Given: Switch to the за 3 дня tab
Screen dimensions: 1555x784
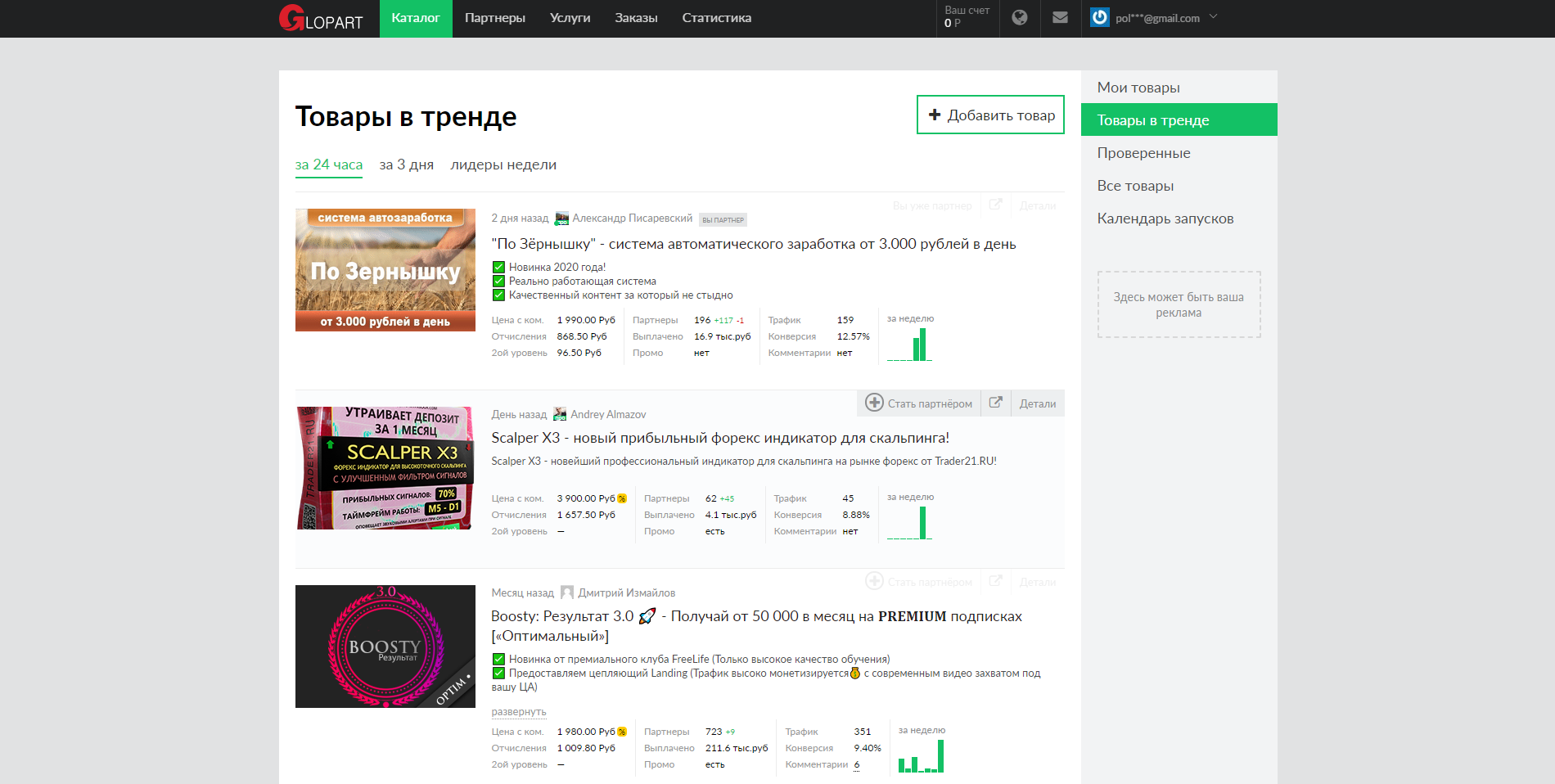Looking at the screenshot, I should [x=407, y=164].
